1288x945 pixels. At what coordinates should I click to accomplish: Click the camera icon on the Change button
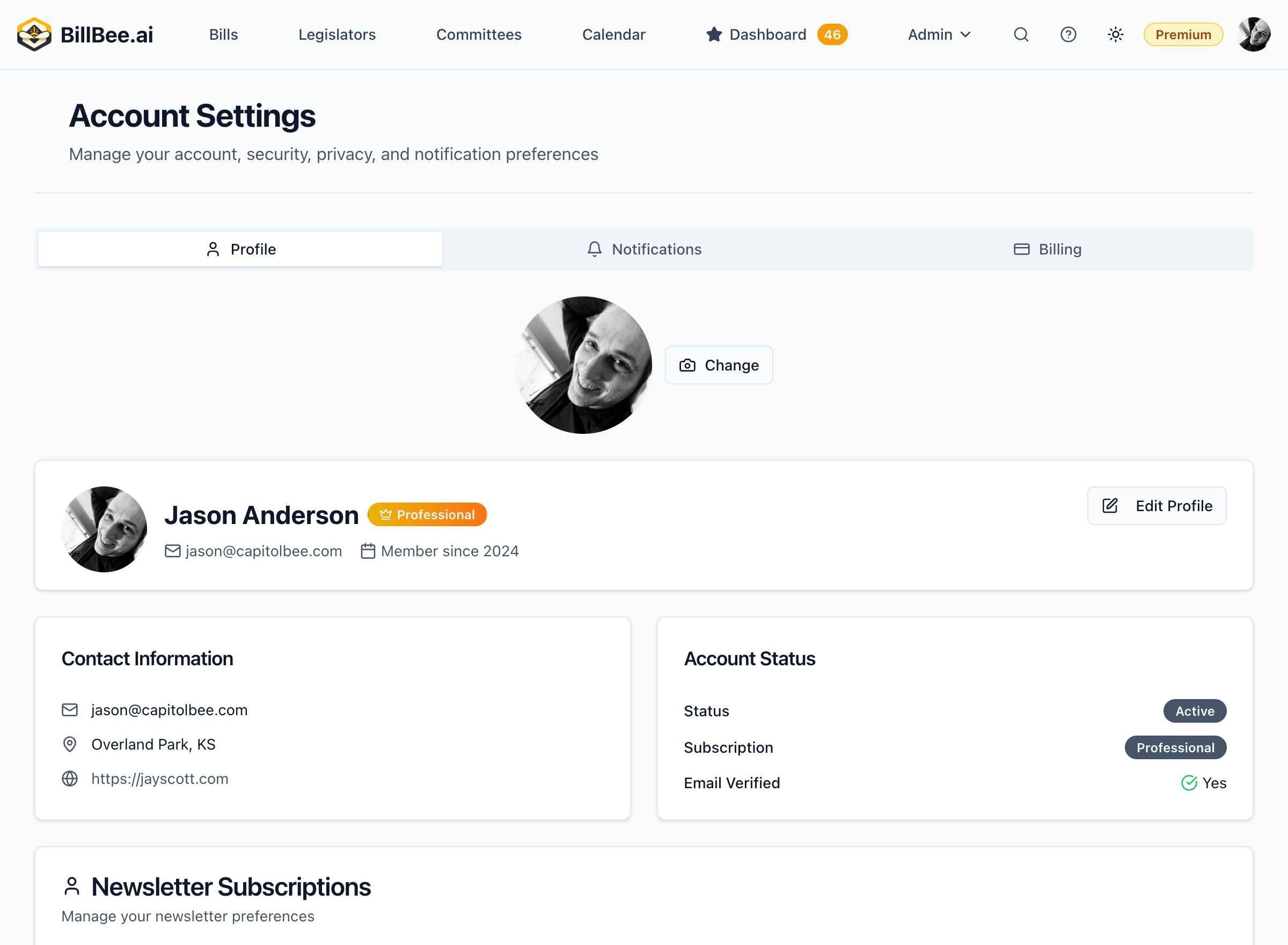687,365
